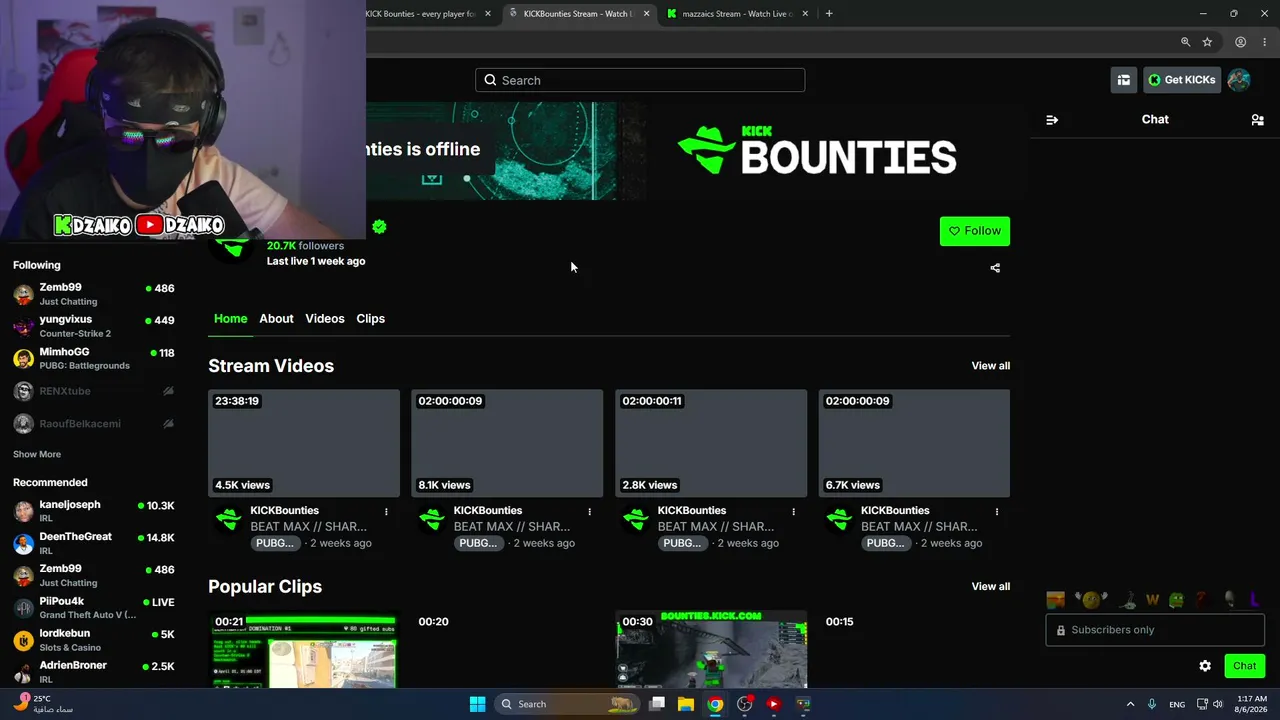Select the waving yellow emoji emote

[1091, 600]
